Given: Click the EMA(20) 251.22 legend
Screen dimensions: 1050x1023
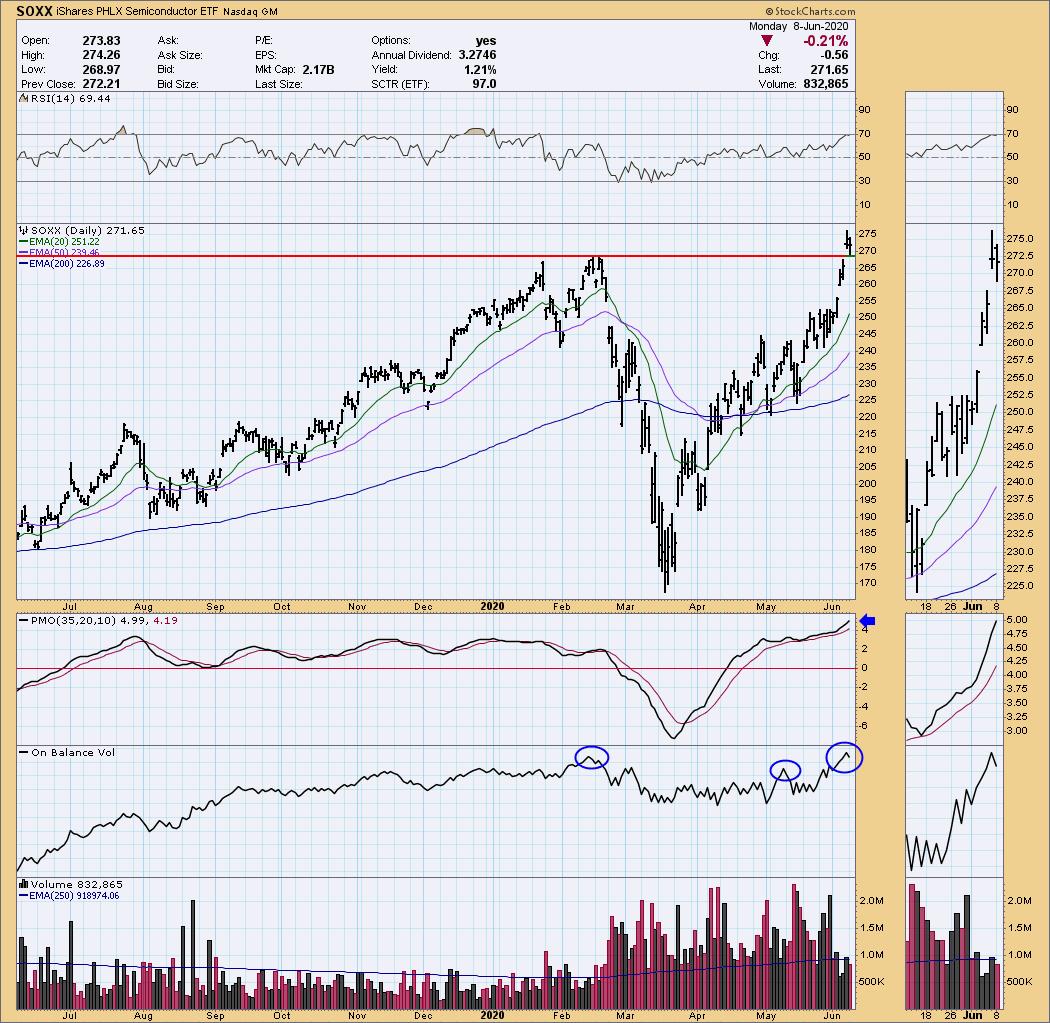Looking at the screenshot, I should point(64,242).
